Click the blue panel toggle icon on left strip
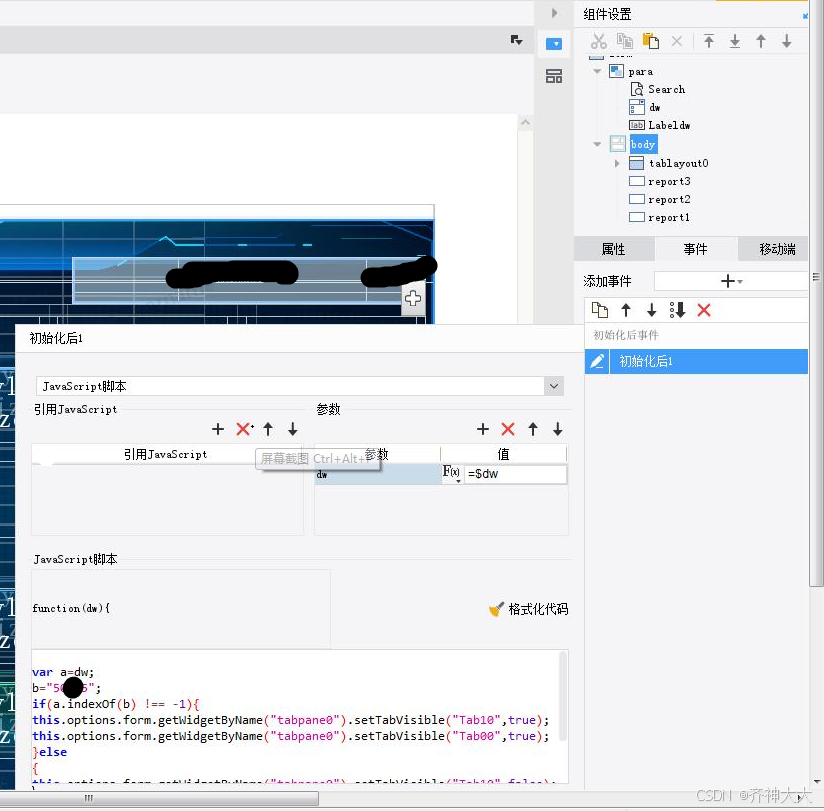The height and width of the screenshot is (811, 824). (554, 43)
